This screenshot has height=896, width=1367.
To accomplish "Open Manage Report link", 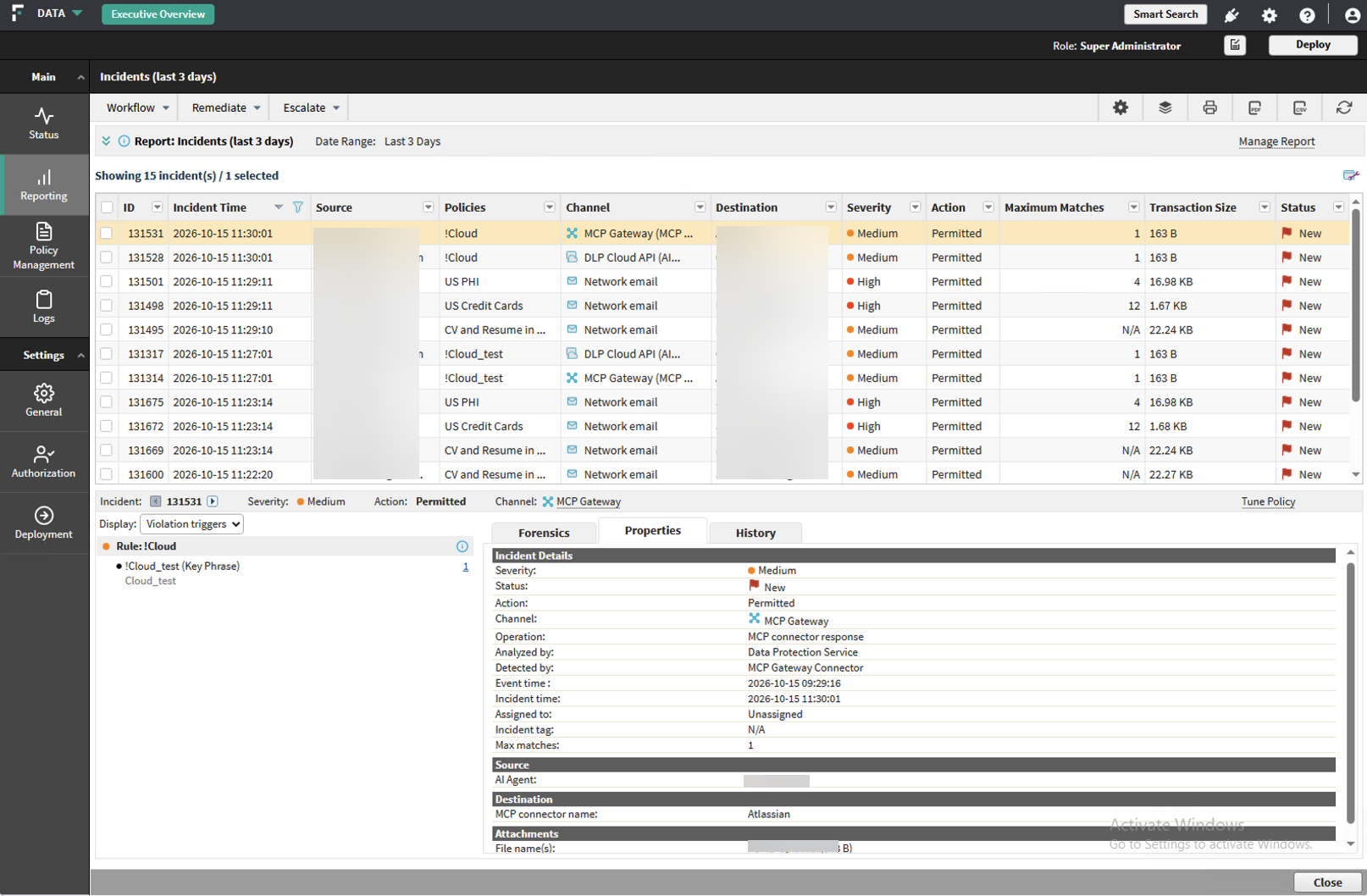I will [1276, 141].
